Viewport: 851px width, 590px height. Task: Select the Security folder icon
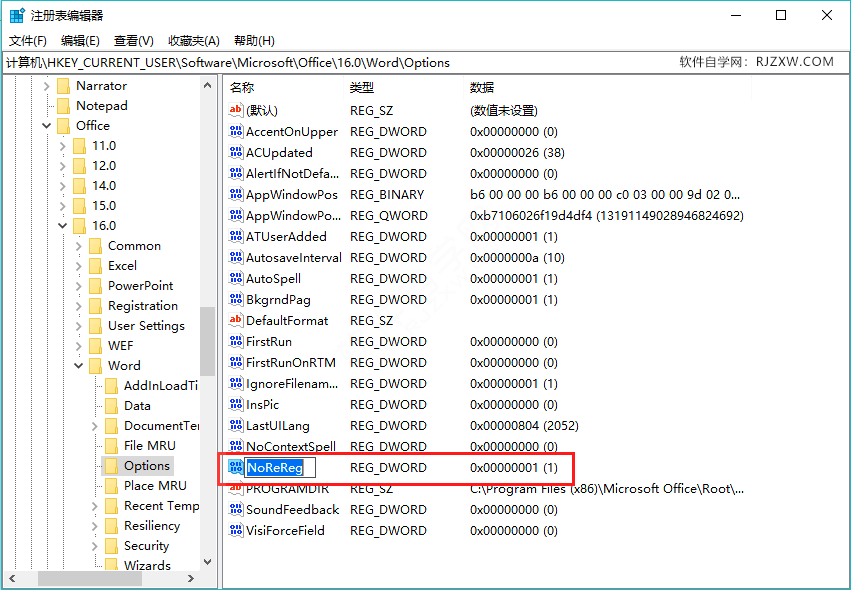pyautogui.click(x=113, y=545)
